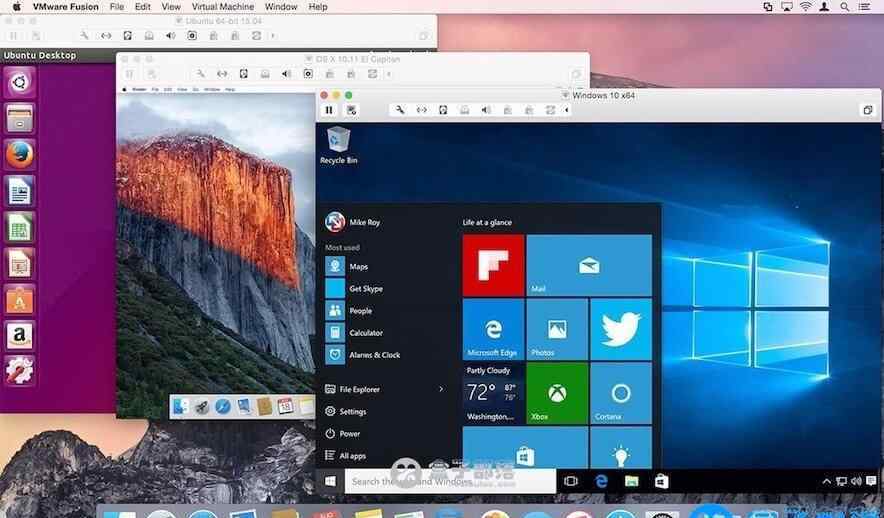Open Ubuntu dash home icon
Screen dimensions: 884x518
(20, 82)
